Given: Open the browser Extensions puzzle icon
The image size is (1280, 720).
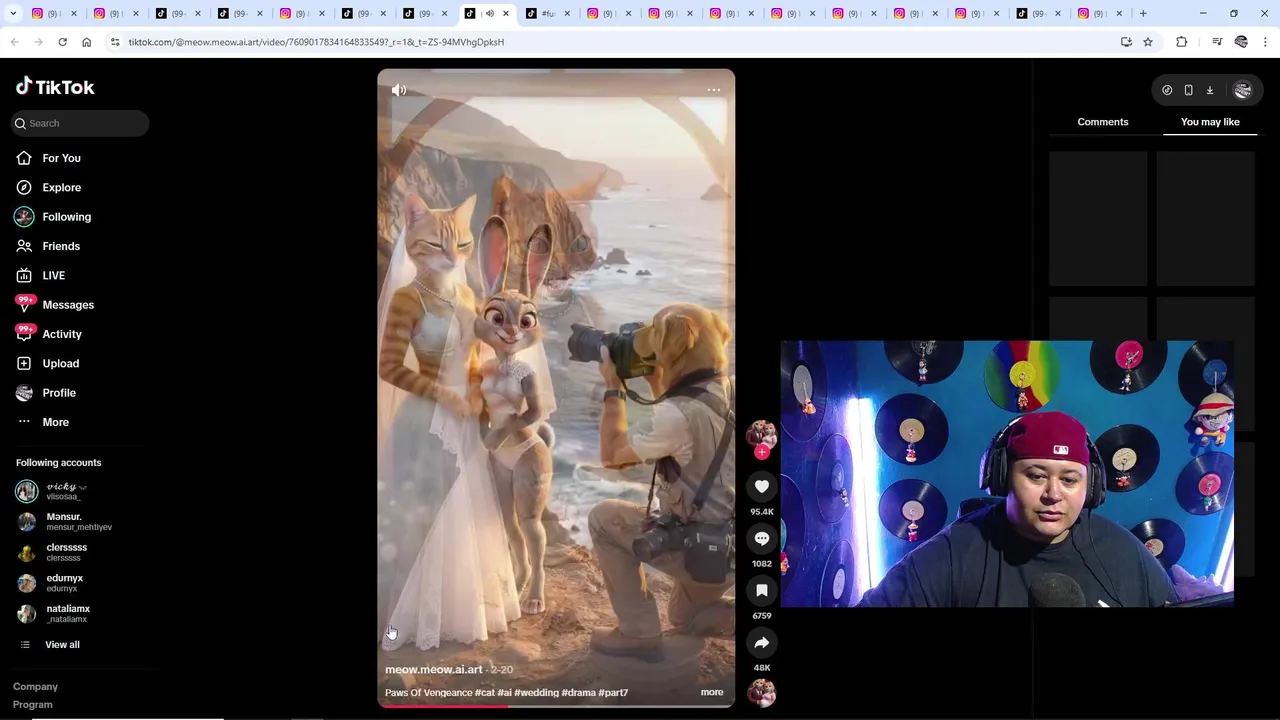Looking at the screenshot, I should (1182, 42).
